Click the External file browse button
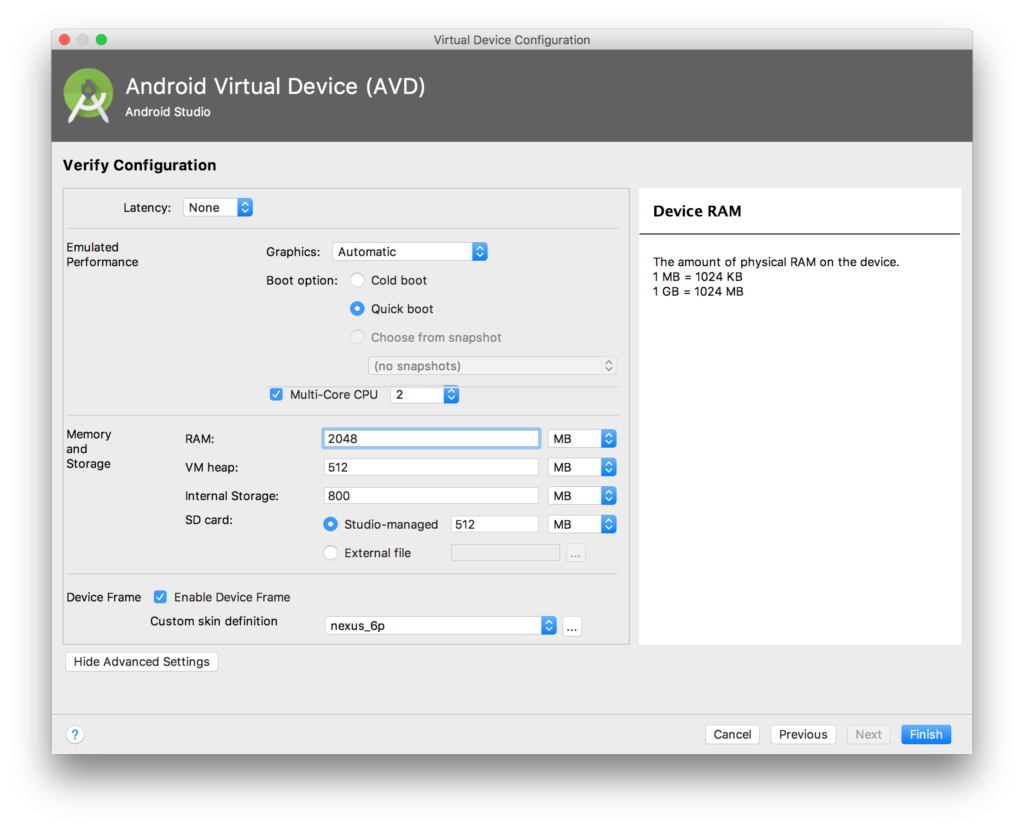Screen dimensions: 1024x828 click(x=575, y=554)
